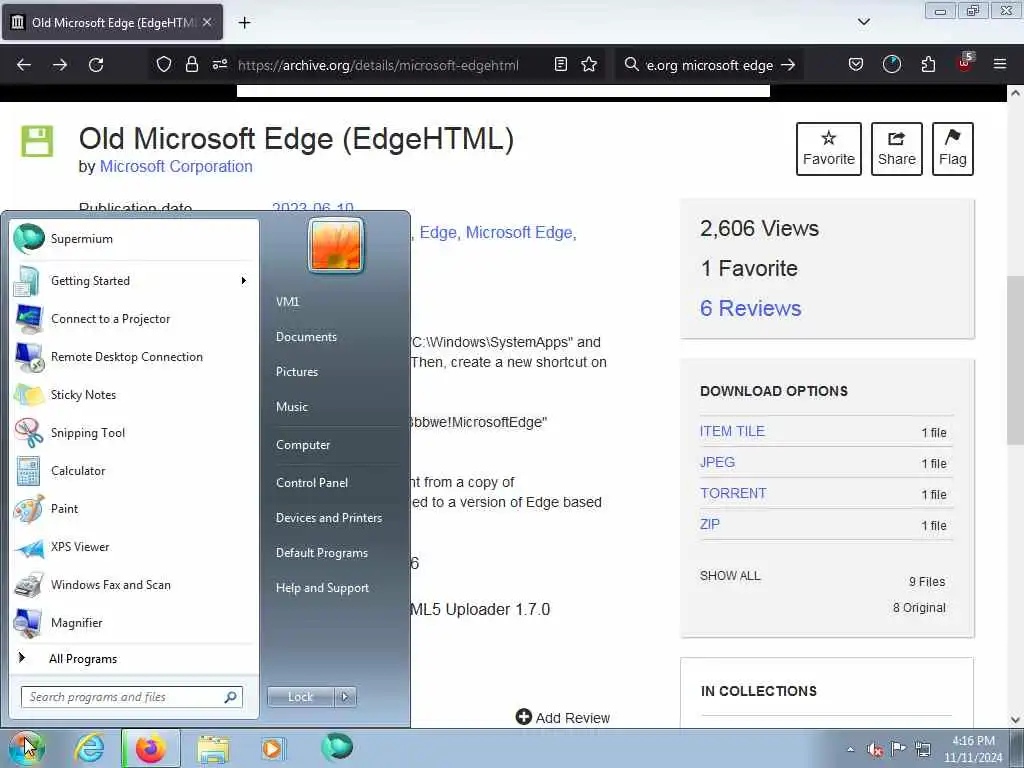Open Documents from Start menu
This screenshot has width=1024, height=768.
(x=306, y=337)
